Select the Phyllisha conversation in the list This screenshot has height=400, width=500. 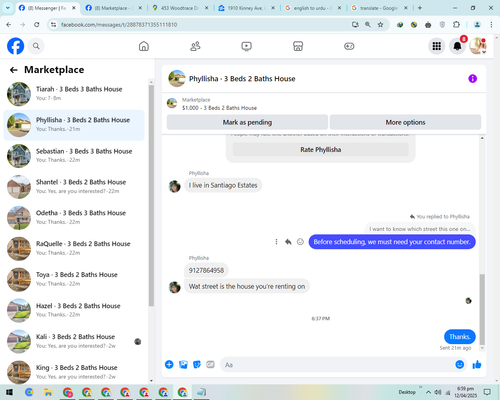74,125
